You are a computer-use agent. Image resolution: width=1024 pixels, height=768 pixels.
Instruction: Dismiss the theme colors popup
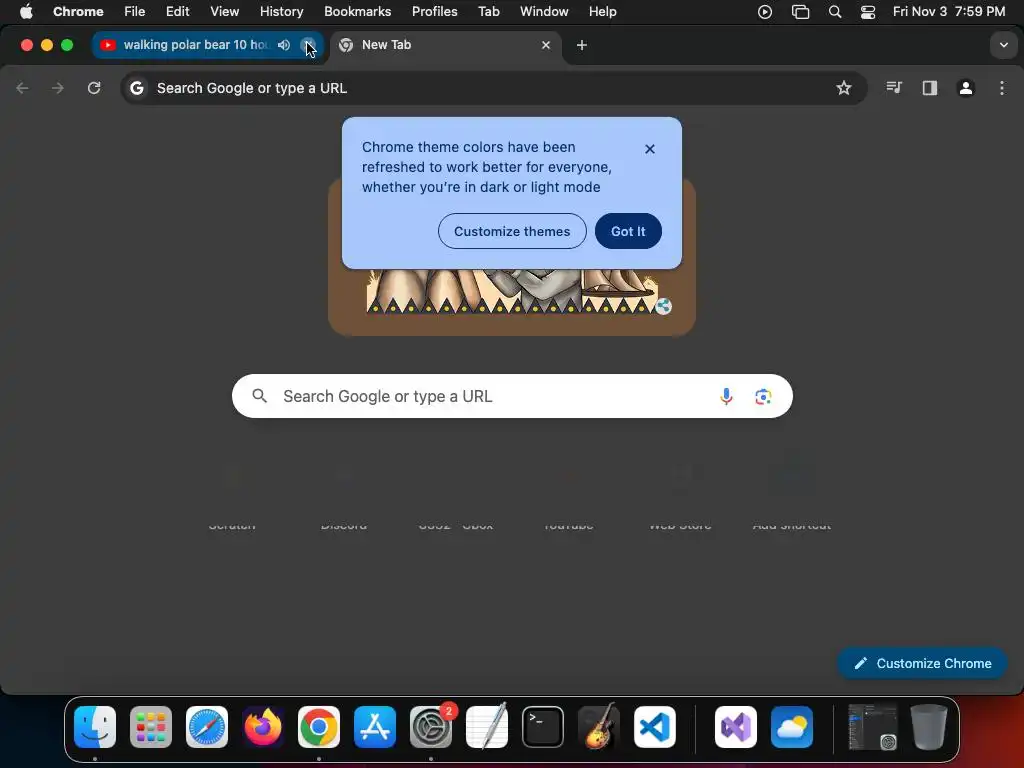[649, 149]
